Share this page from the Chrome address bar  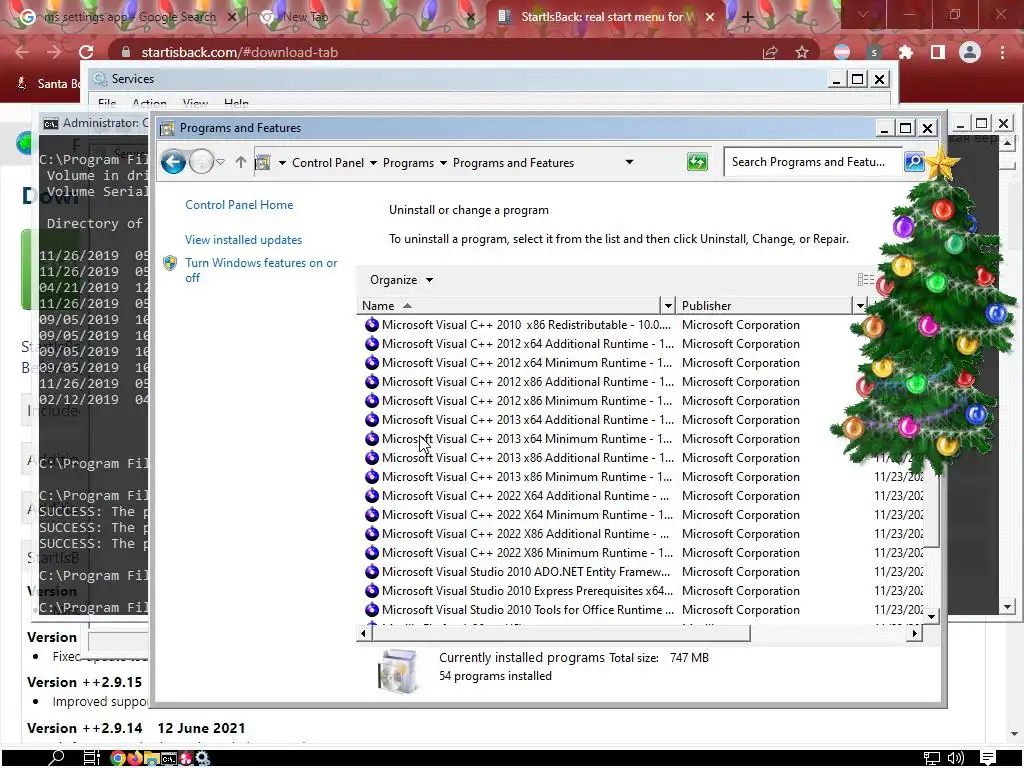770,52
